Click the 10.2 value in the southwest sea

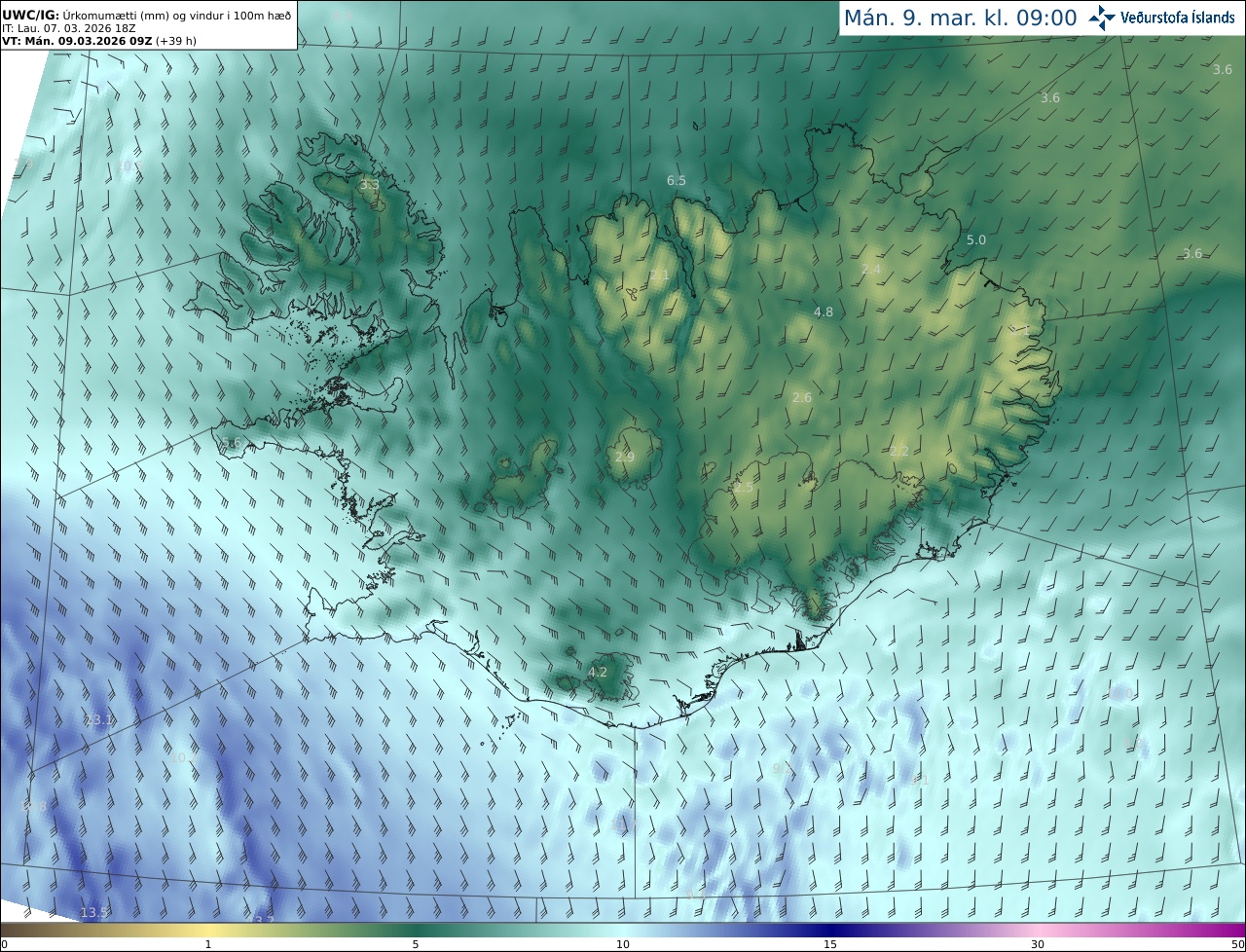pos(183,756)
